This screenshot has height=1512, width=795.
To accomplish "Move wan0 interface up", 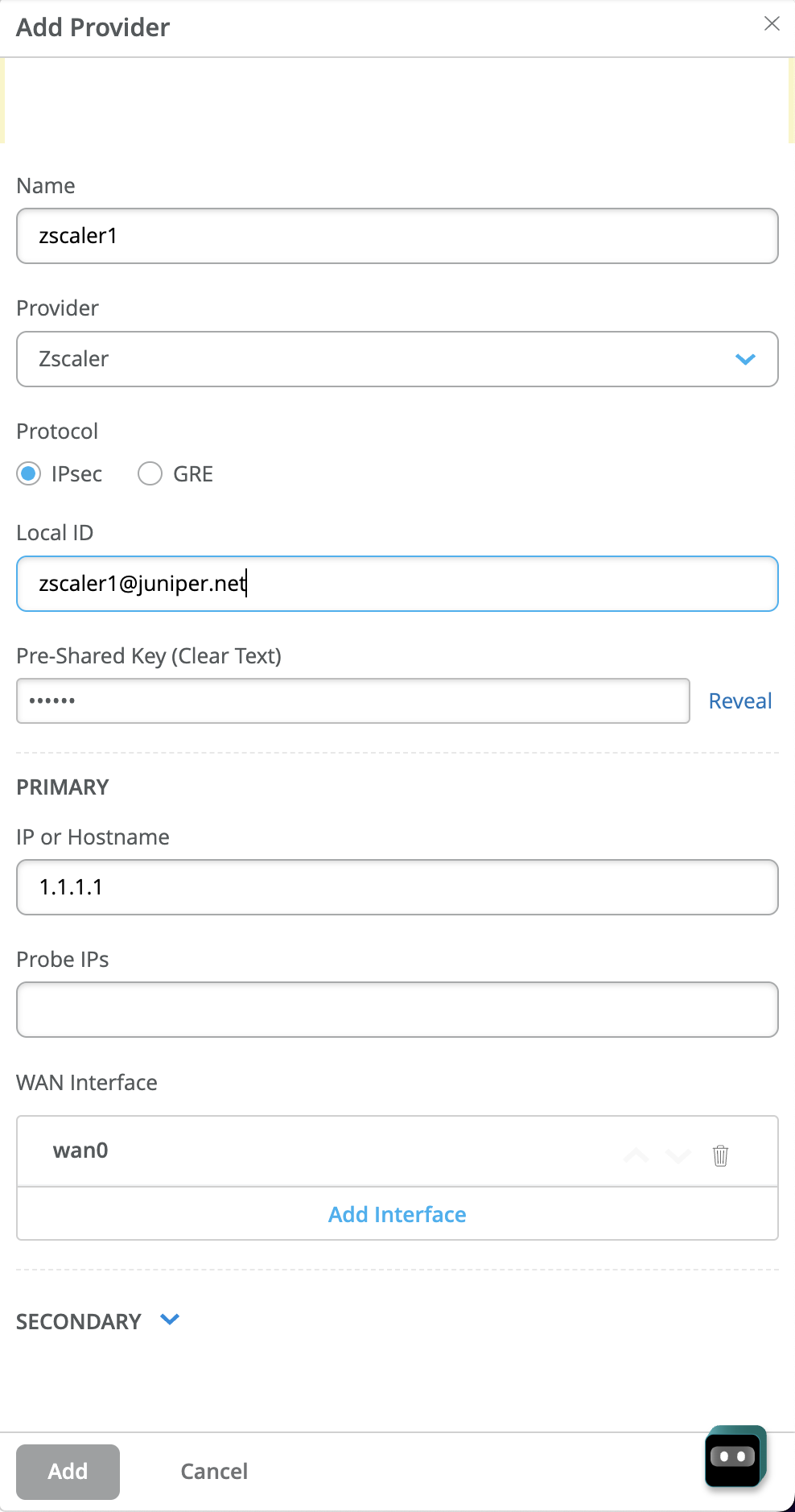I will pyautogui.click(x=636, y=1155).
